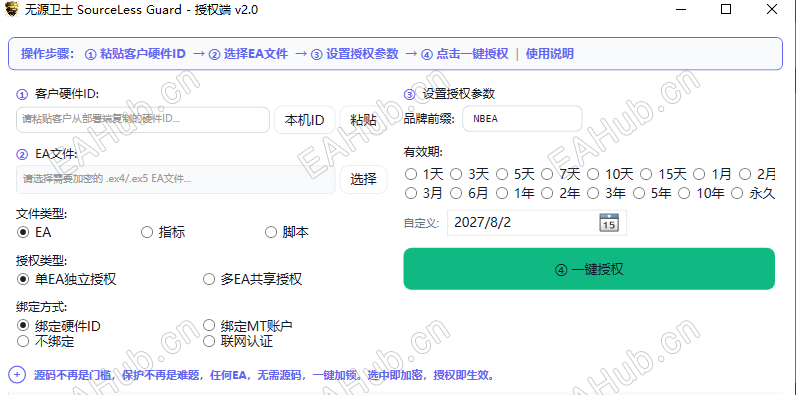Image resolution: width=796 pixels, height=395 pixels.
Task: Set validity to 1年
Action: pyautogui.click(x=515, y=193)
